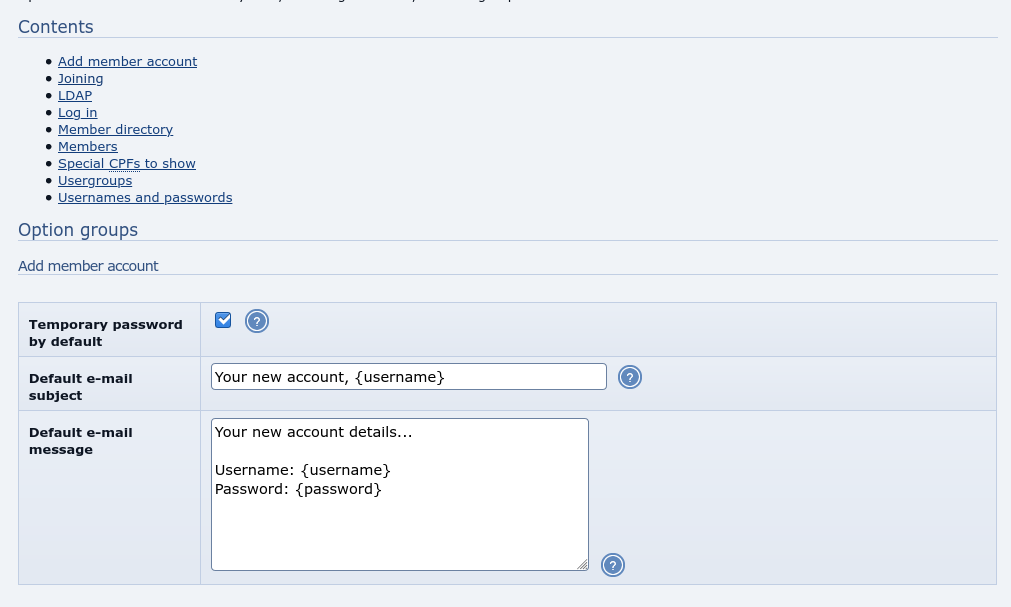This screenshot has height=607, width=1011.
Task: Click help icon beside Temporary password checkbox
Action: click(257, 321)
